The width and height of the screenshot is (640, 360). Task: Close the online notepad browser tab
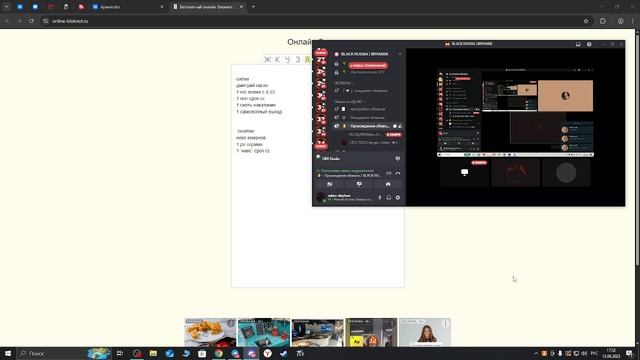241,7
